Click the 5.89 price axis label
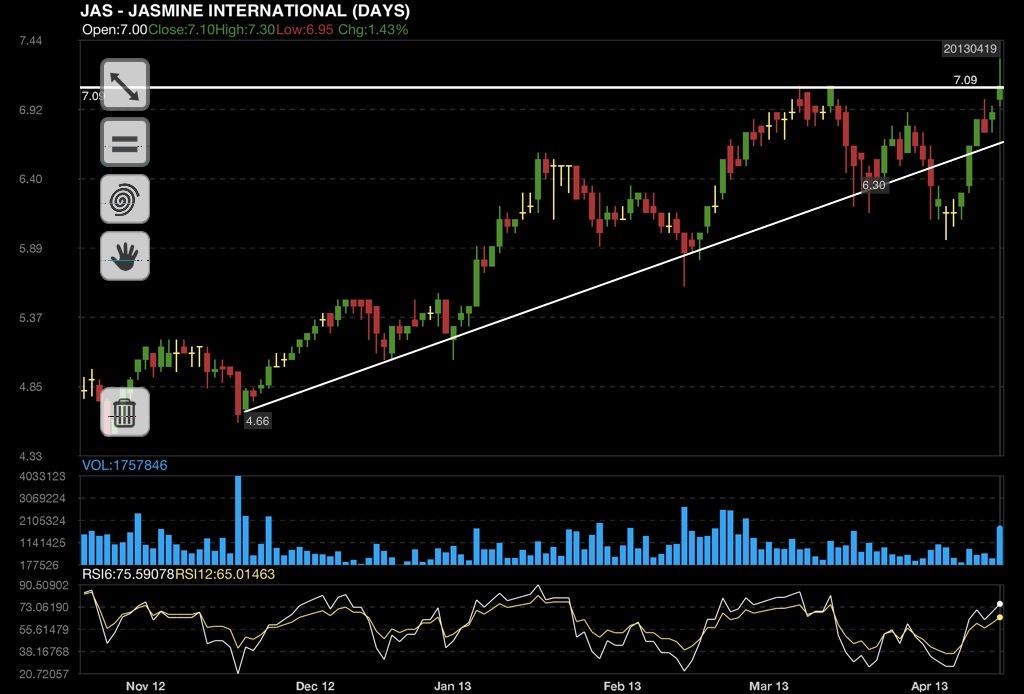Image resolution: width=1024 pixels, height=694 pixels. (x=31, y=248)
